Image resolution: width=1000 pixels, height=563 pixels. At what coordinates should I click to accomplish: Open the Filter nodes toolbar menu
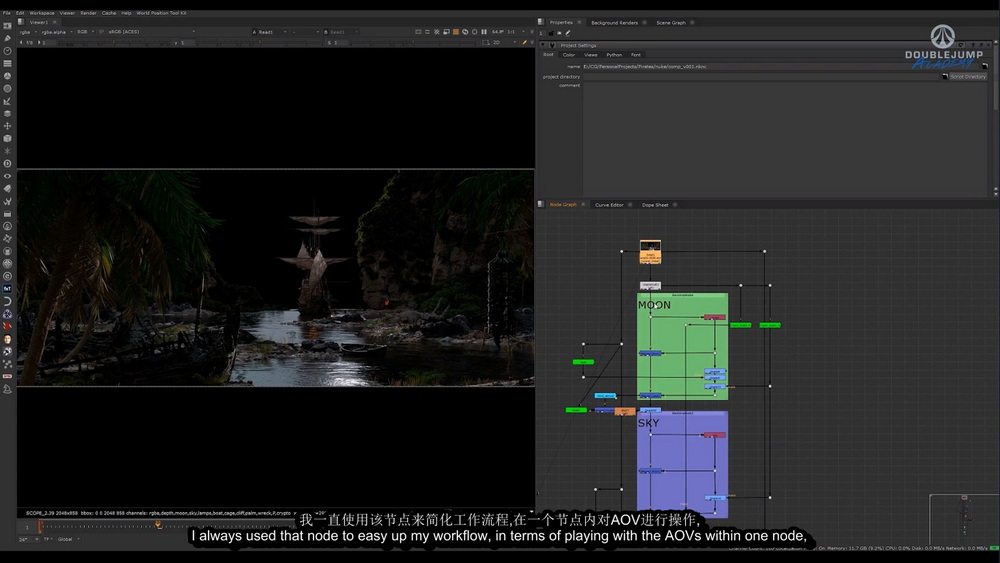[x=8, y=89]
